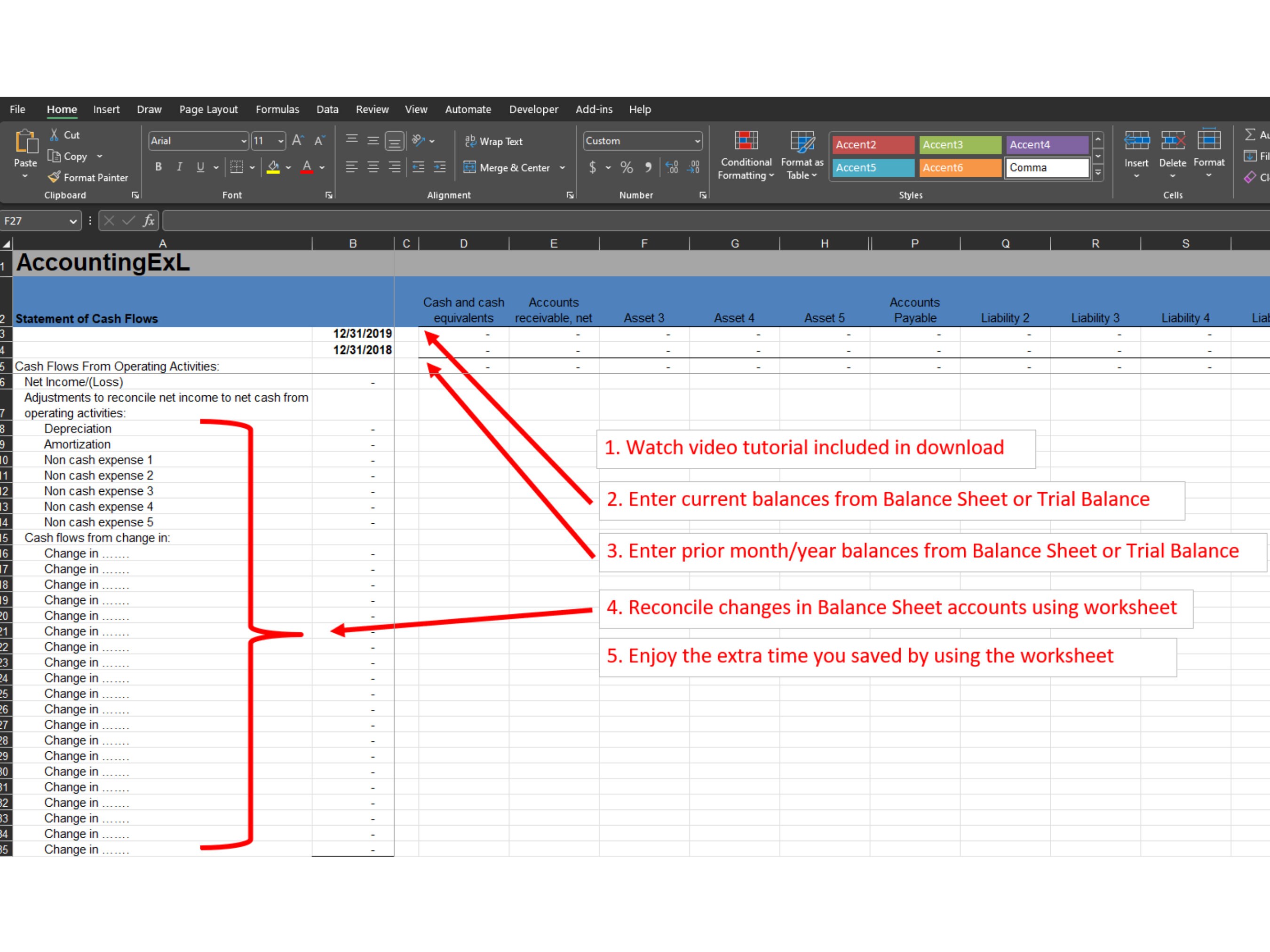This screenshot has height=952, width=1270.
Task: Choose Bottom Align icon
Action: [395, 141]
